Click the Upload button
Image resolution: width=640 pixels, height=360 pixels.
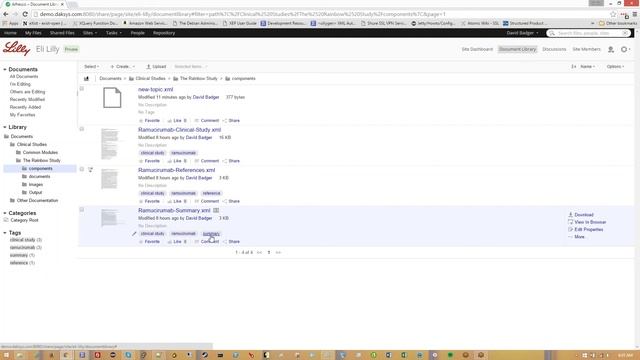click(156, 67)
